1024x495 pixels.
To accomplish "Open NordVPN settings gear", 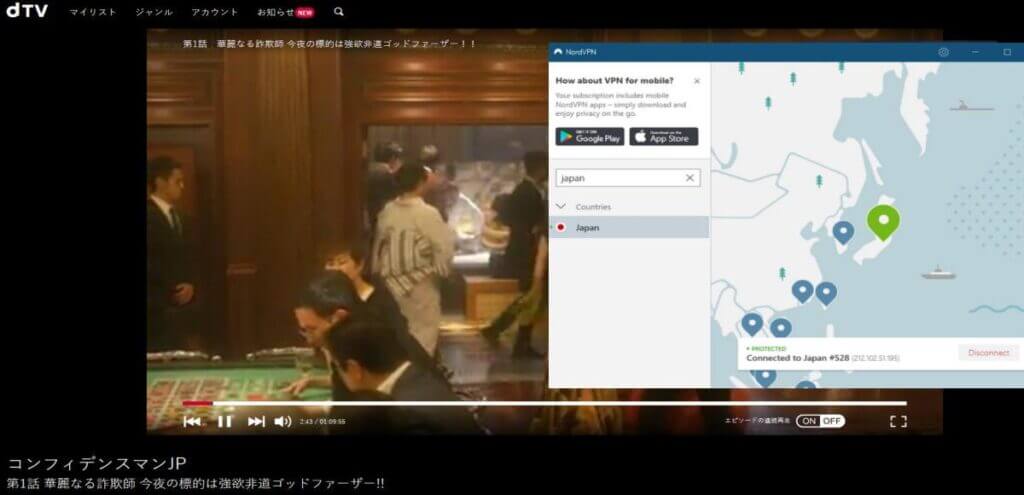I will coord(944,52).
